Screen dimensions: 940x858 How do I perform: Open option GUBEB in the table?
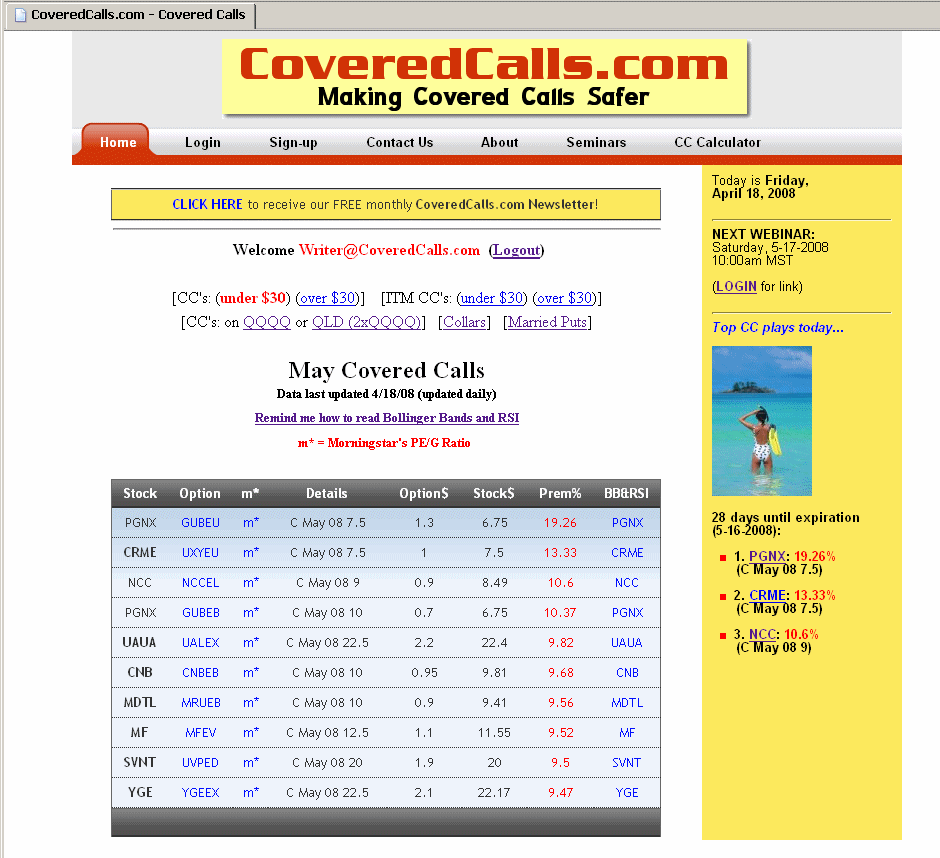point(201,613)
